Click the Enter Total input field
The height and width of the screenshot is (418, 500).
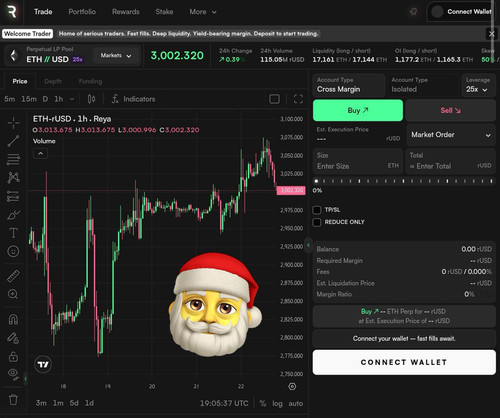tap(451, 162)
